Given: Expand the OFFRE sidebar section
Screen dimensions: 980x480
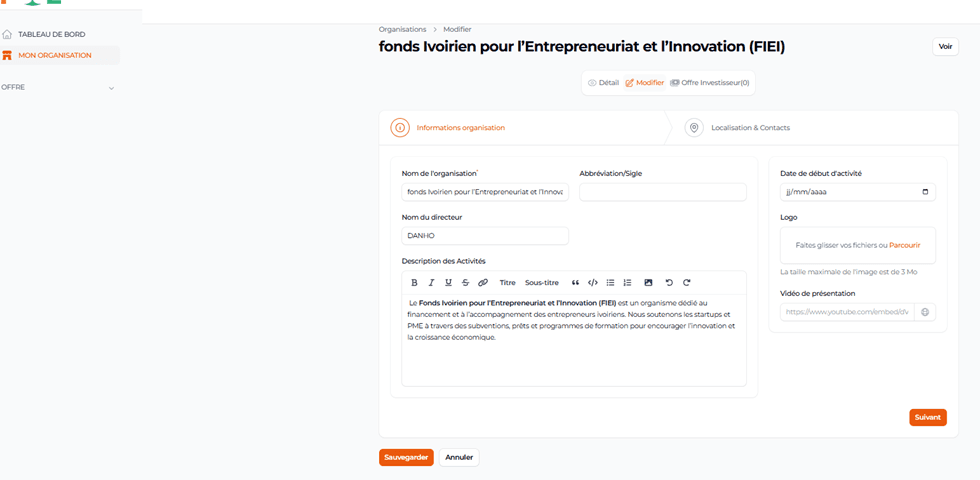Looking at the screenshot, I should click(x=111, y=88).
